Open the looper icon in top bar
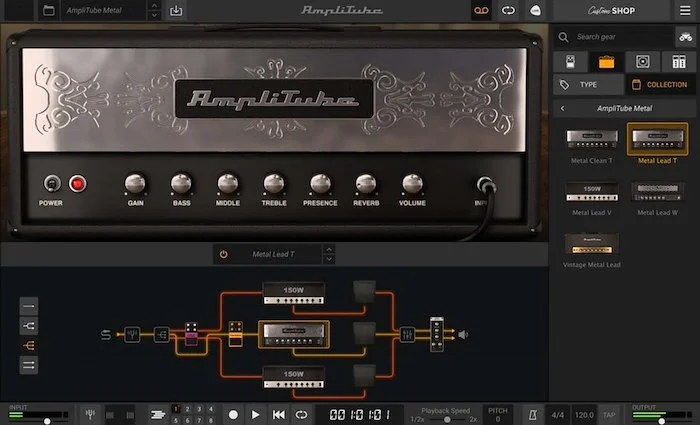Image resolution: width=700 pixels, height=425 pixels. [508, 10]
